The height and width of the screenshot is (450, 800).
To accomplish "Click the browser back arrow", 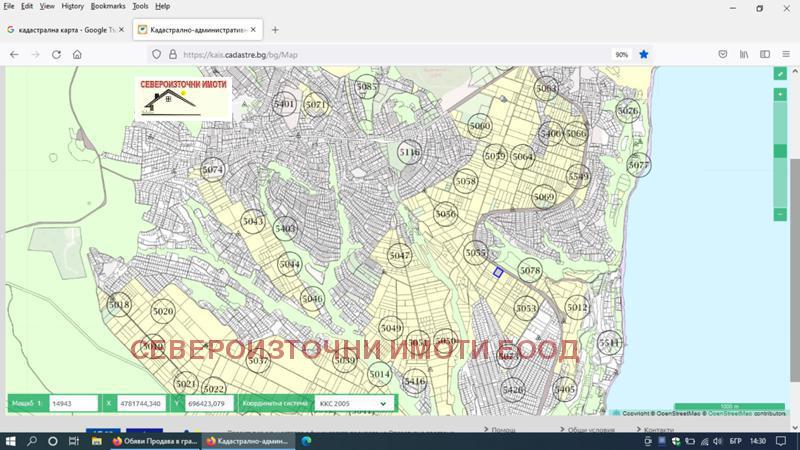I will (14, 54).
